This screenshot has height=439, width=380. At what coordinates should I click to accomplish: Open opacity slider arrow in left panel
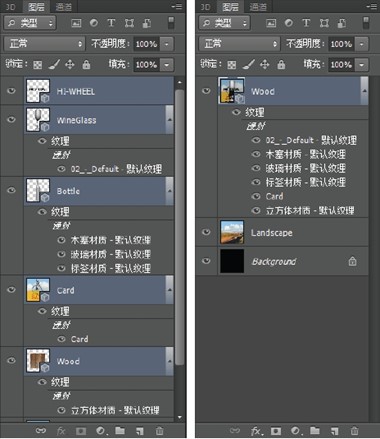[167, 44]
